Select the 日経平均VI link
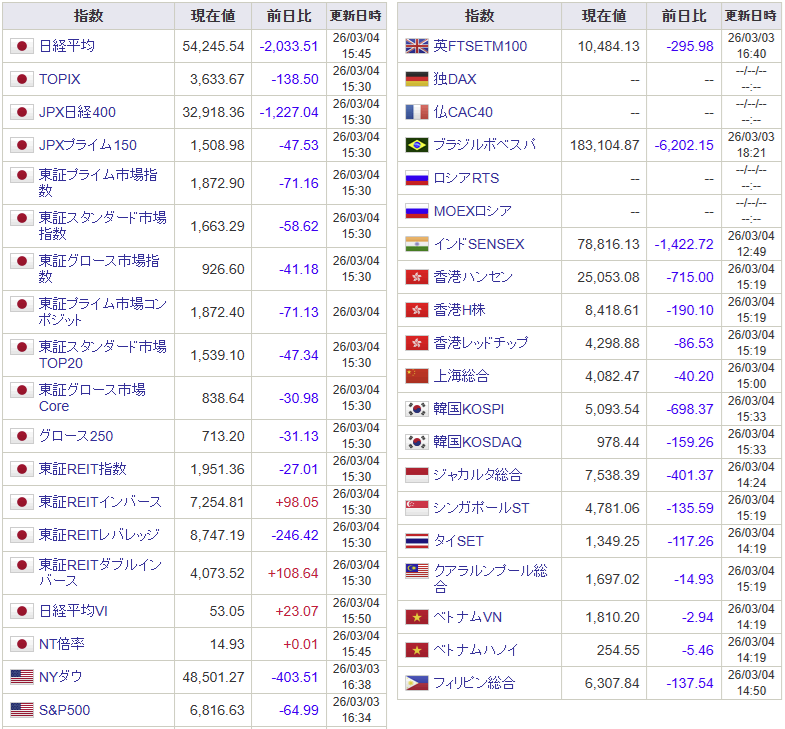785x729 pixels. [x=73, y=611]
